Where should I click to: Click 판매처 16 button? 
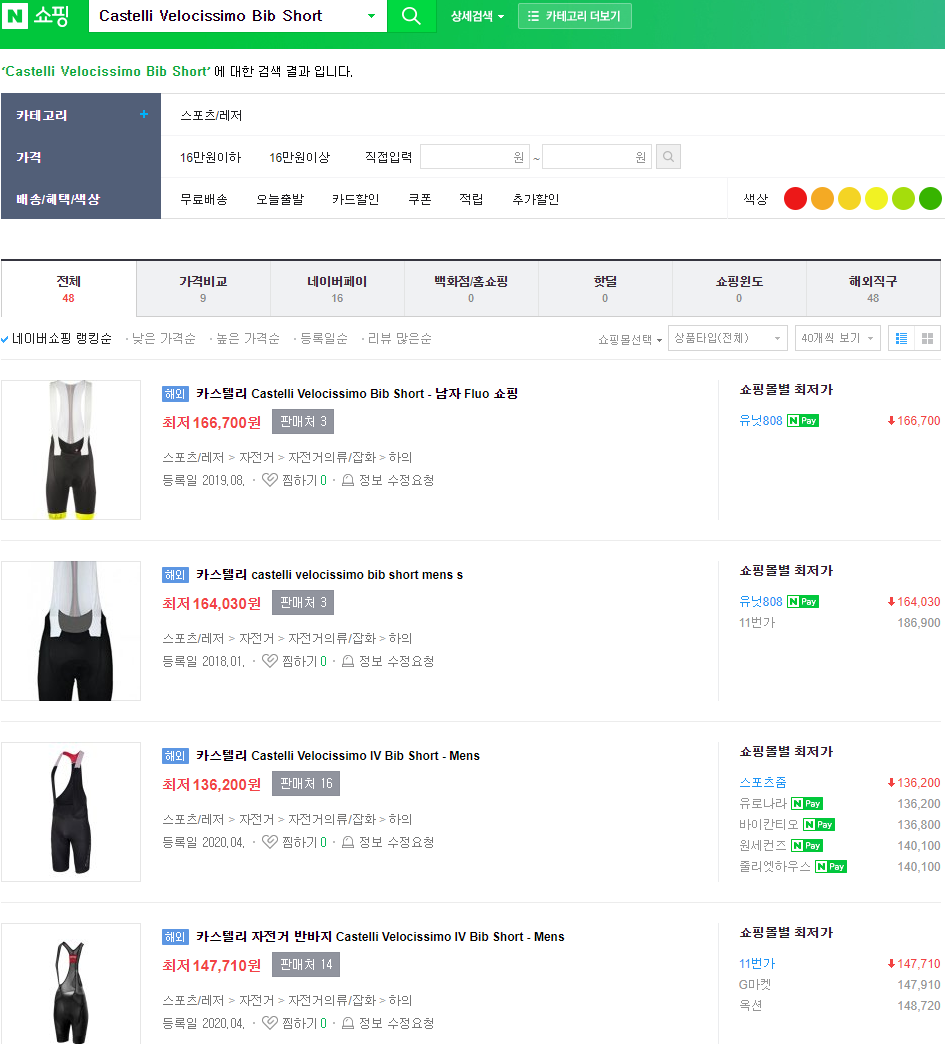point(306,784)
